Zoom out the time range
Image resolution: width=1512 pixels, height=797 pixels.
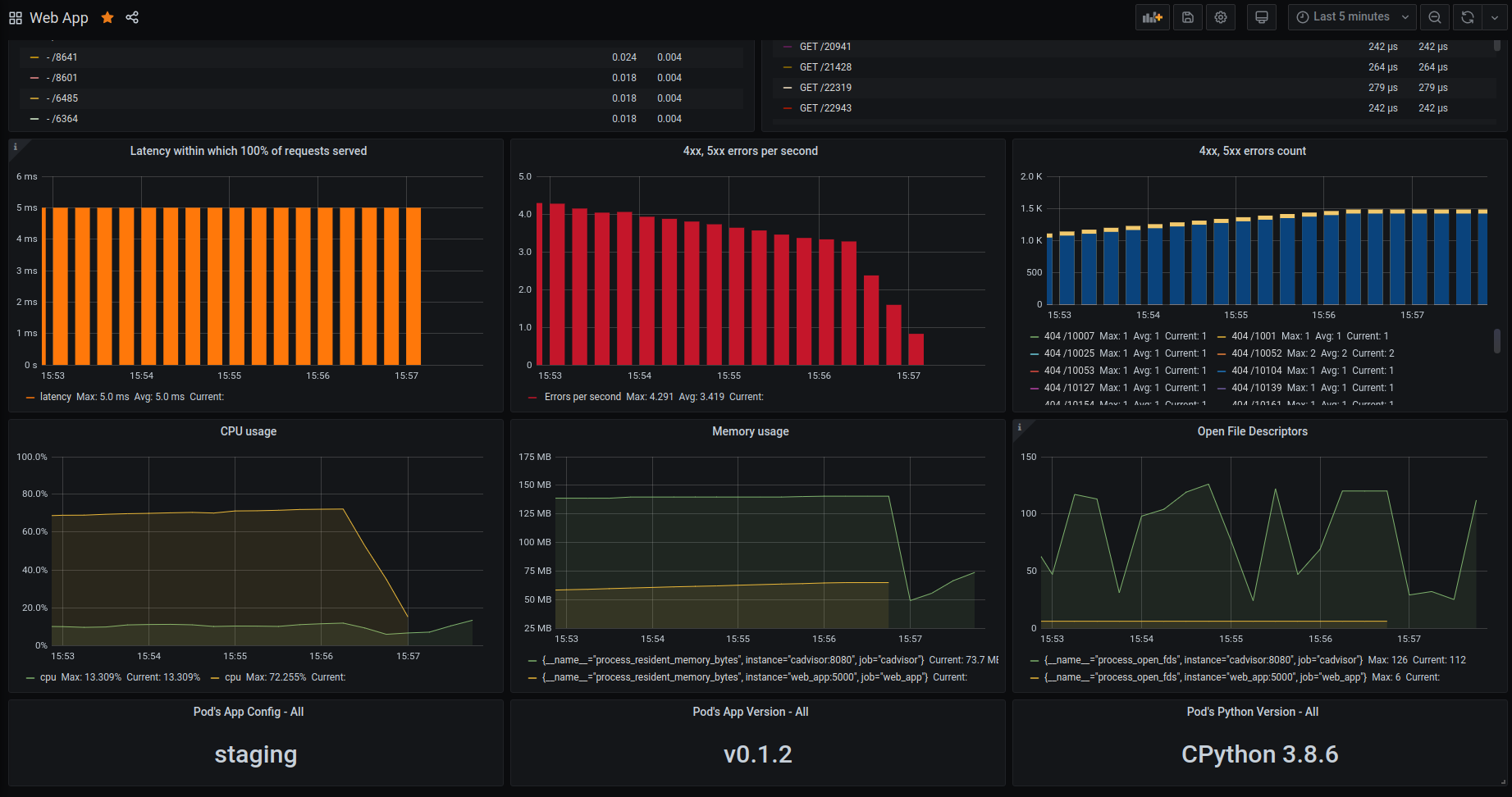[x=1435, y=17]
